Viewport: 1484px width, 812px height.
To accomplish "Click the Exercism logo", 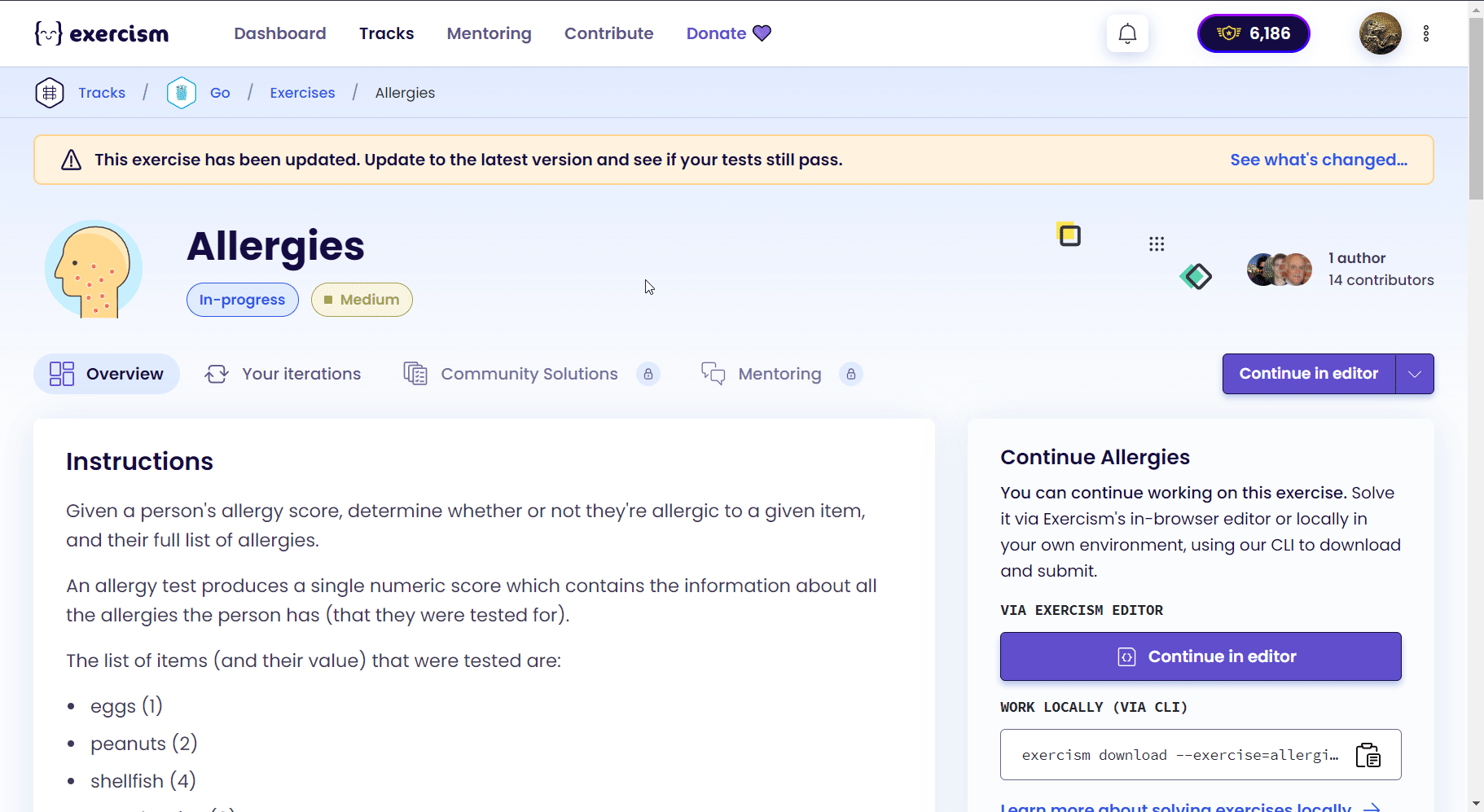I will coord(102,33).
